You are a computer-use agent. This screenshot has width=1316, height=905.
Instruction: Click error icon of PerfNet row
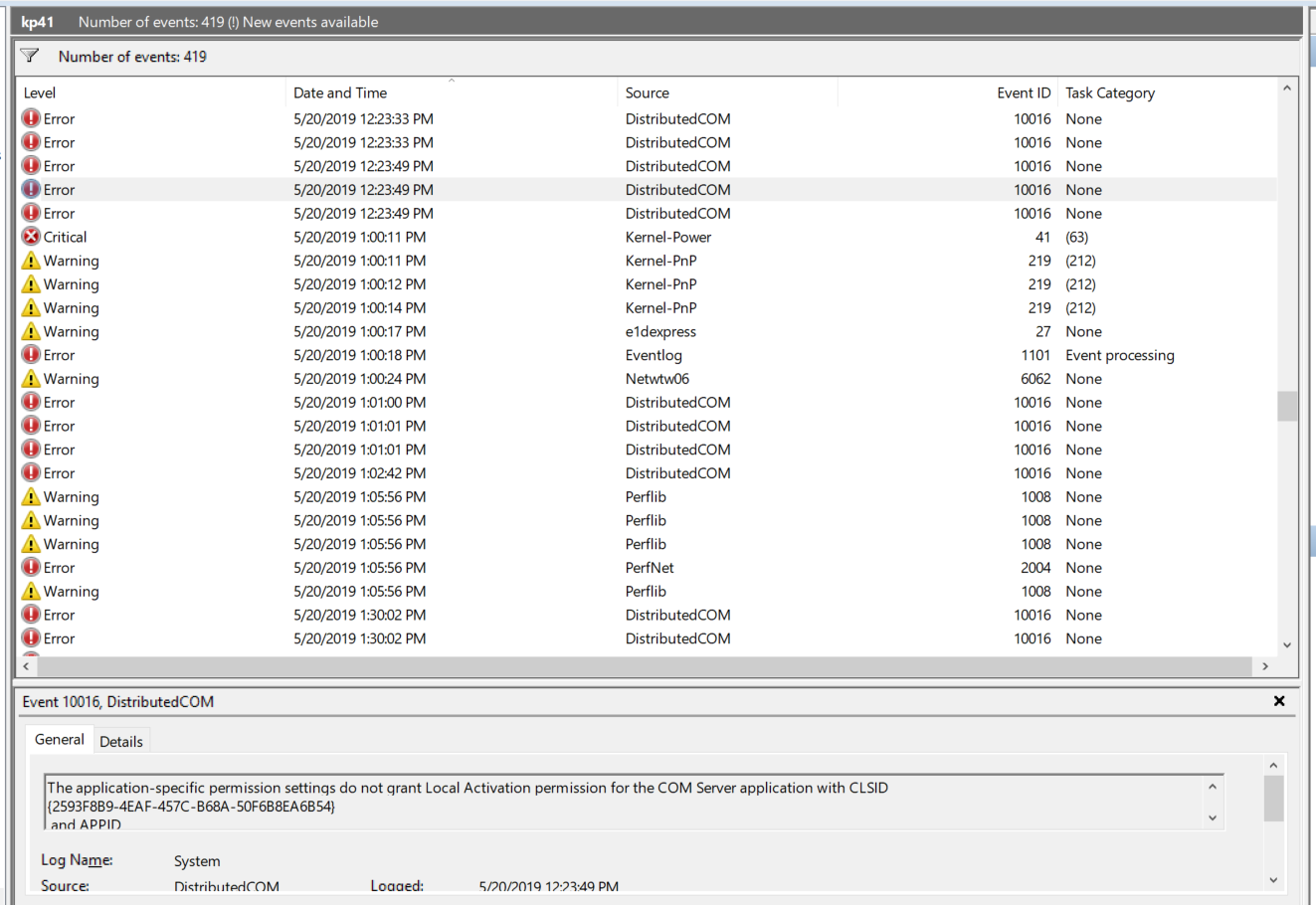point(31,568)
